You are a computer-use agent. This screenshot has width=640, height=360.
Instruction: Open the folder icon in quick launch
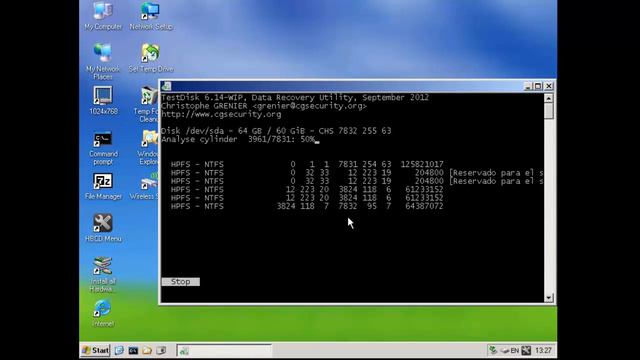coord(147,350)
